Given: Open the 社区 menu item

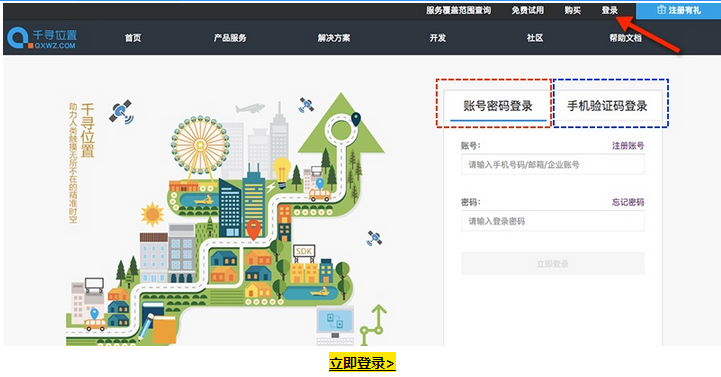Looking at the screenshot, I should click(x=535, y=38).
